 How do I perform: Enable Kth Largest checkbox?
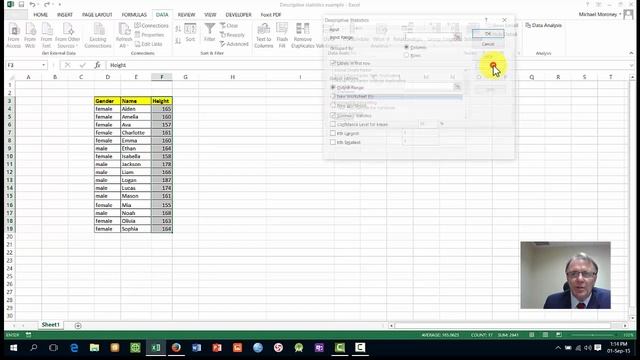[x=333, y=133]
